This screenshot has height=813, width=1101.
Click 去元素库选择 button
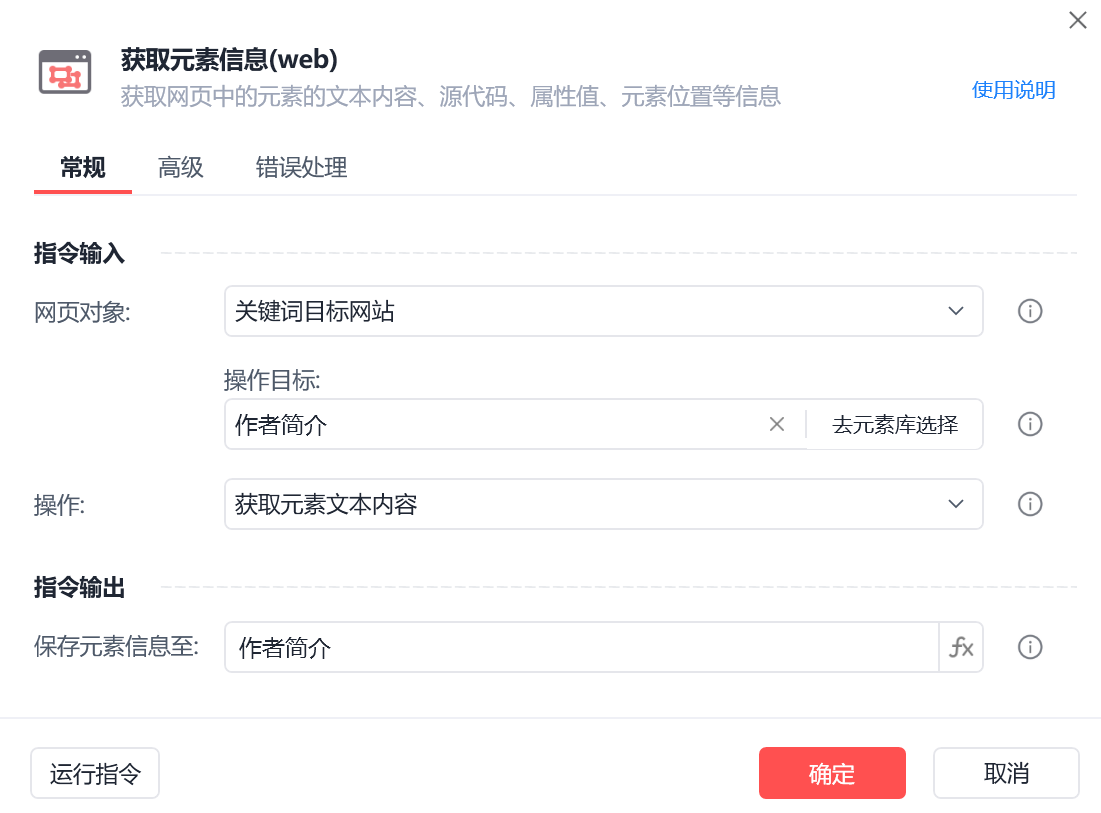[x=895, y=424]
